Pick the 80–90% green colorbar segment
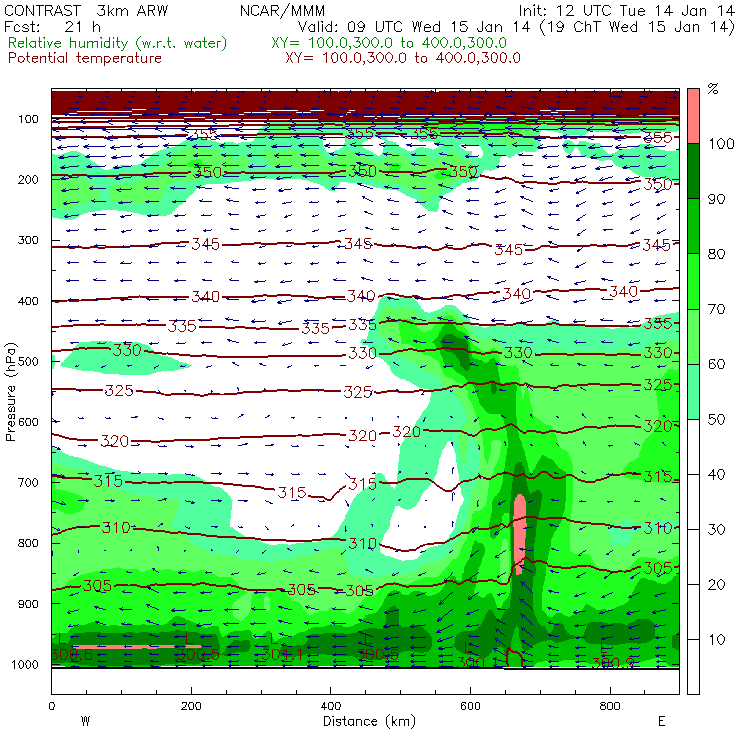The width and height of the screenshot is (740, 740). click(693, 226)
